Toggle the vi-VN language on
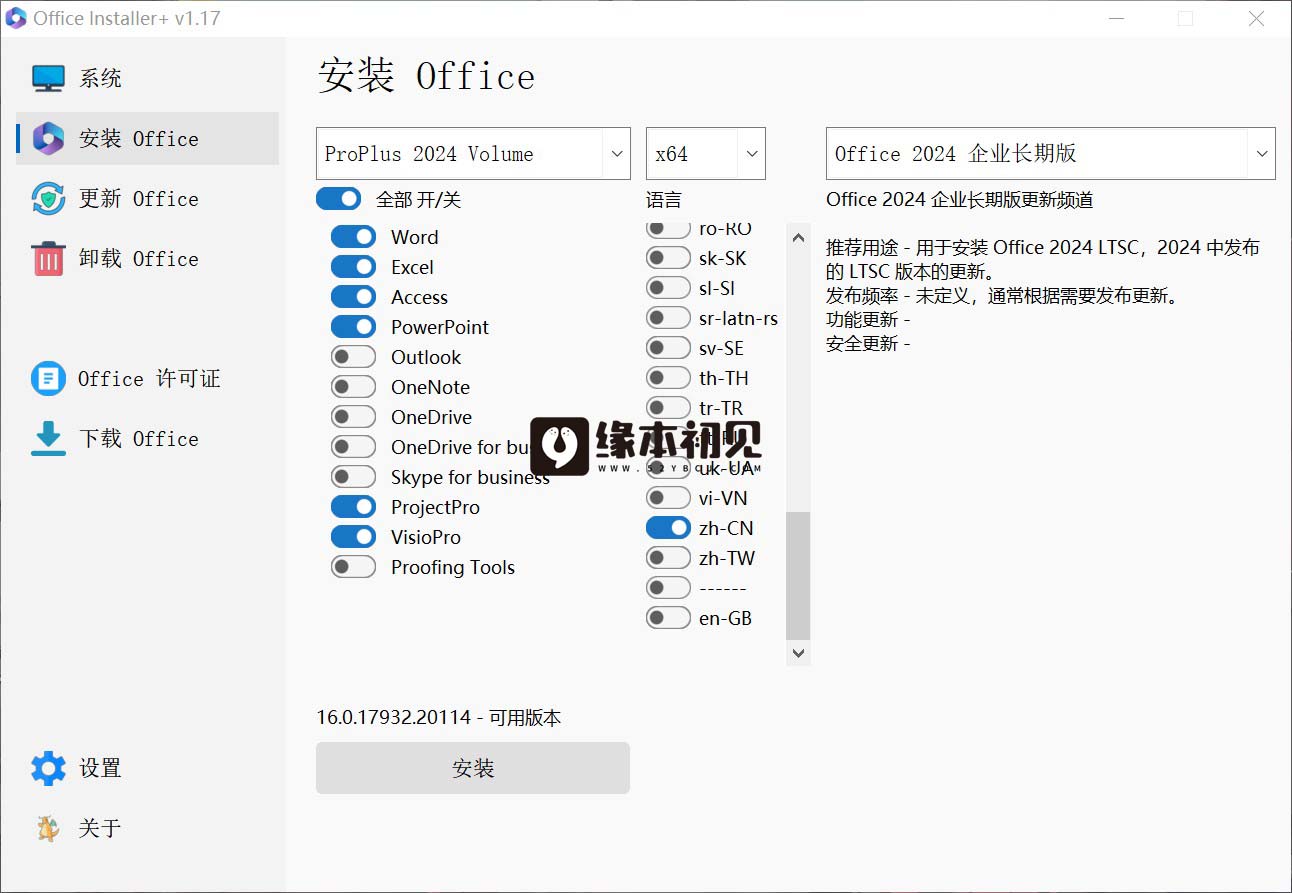This screenshot has width=1292, height=893. click(x=668, y=498)
